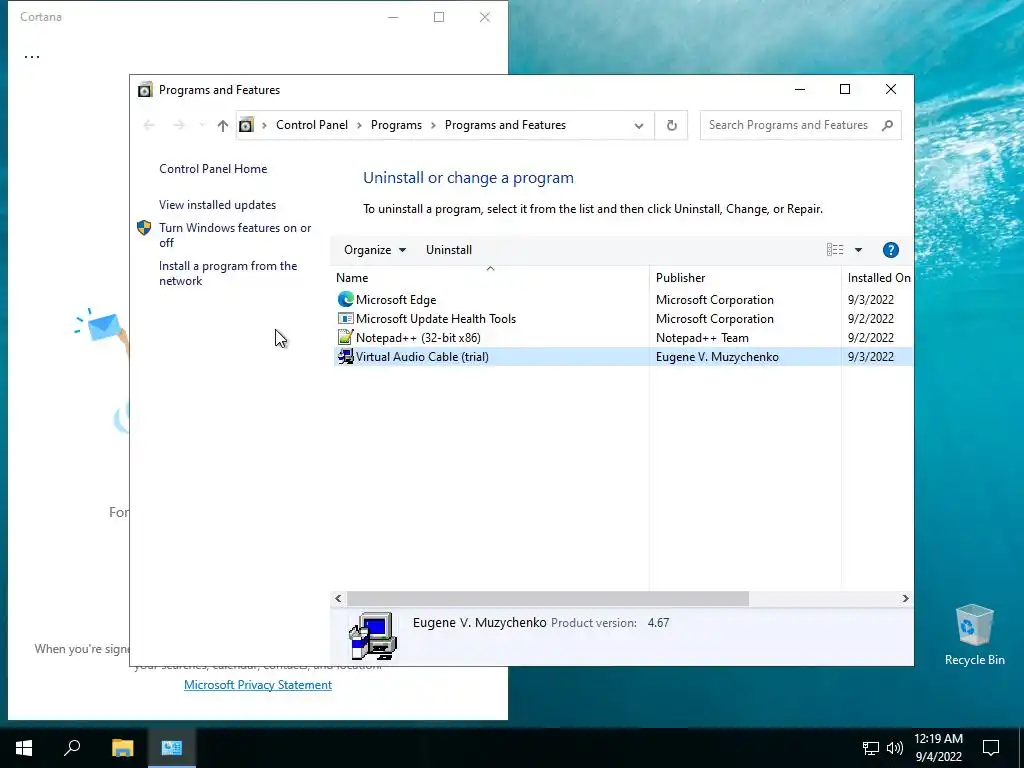The image size is (1024, 768).
Task: Sort by Name column header
Action: click(x=490, y=278)
